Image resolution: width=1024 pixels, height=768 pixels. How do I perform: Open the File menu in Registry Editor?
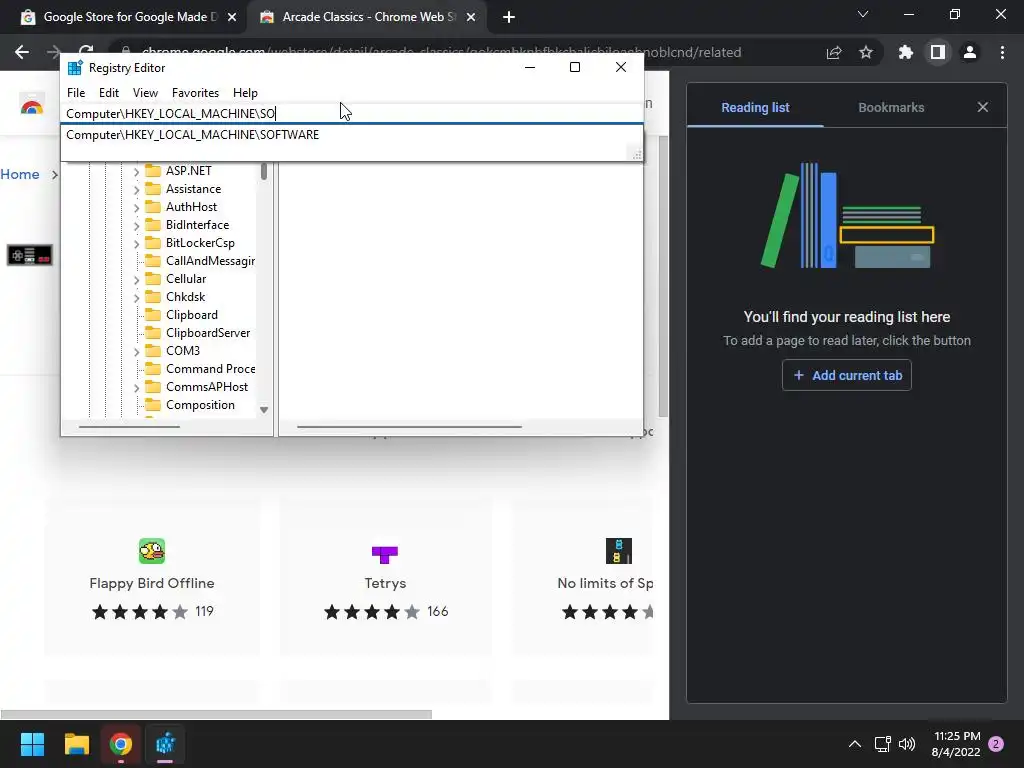click(x=76, y=93)
